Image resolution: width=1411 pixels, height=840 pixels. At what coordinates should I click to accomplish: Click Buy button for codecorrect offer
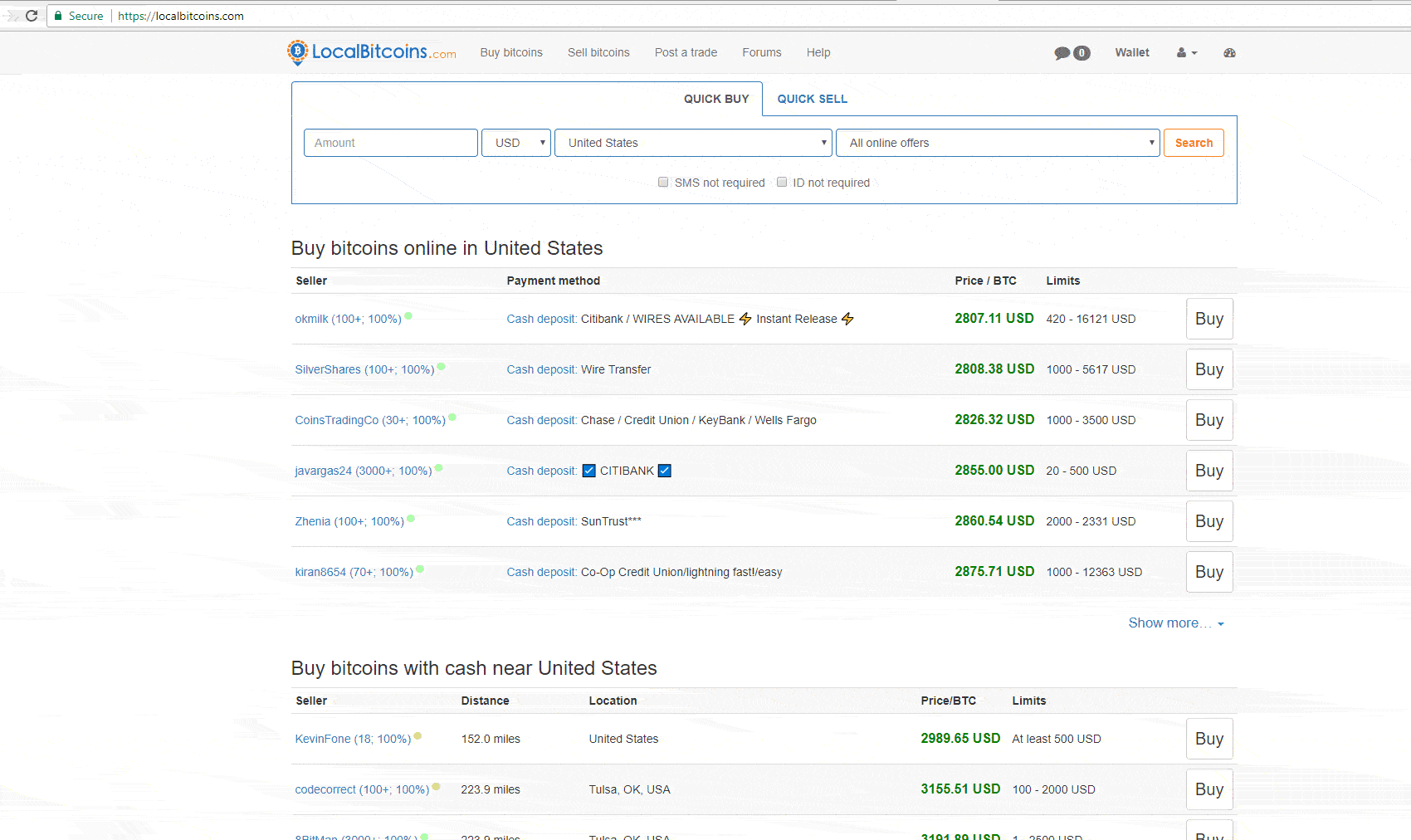(1209, 789)
